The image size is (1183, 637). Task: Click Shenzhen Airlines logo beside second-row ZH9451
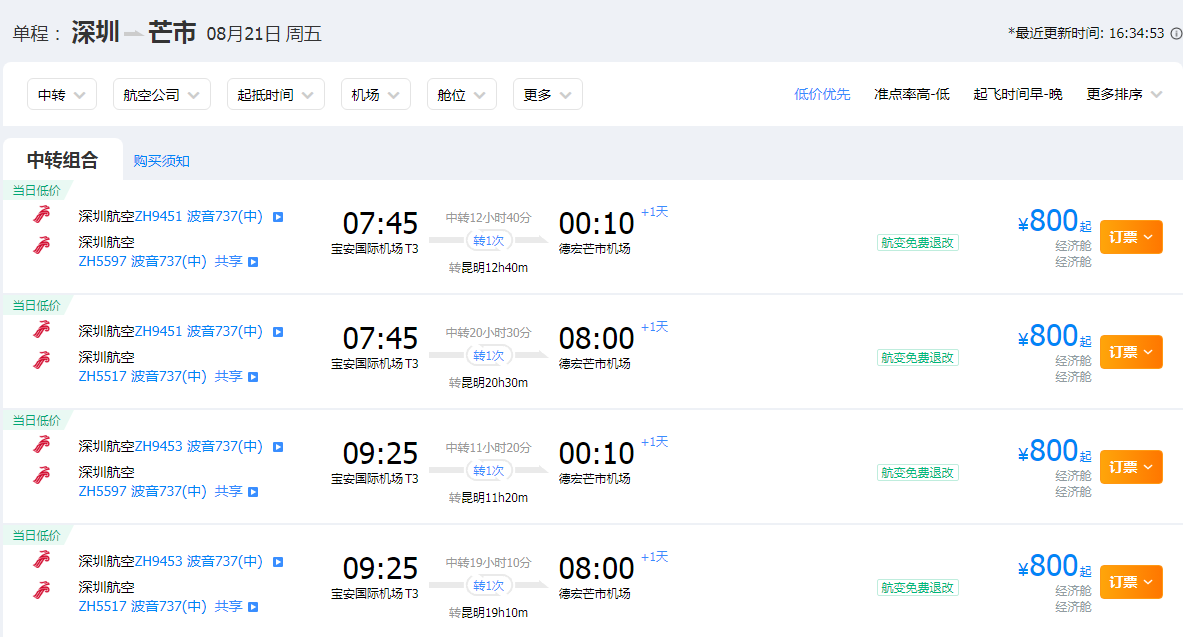(x=41, y=329)
